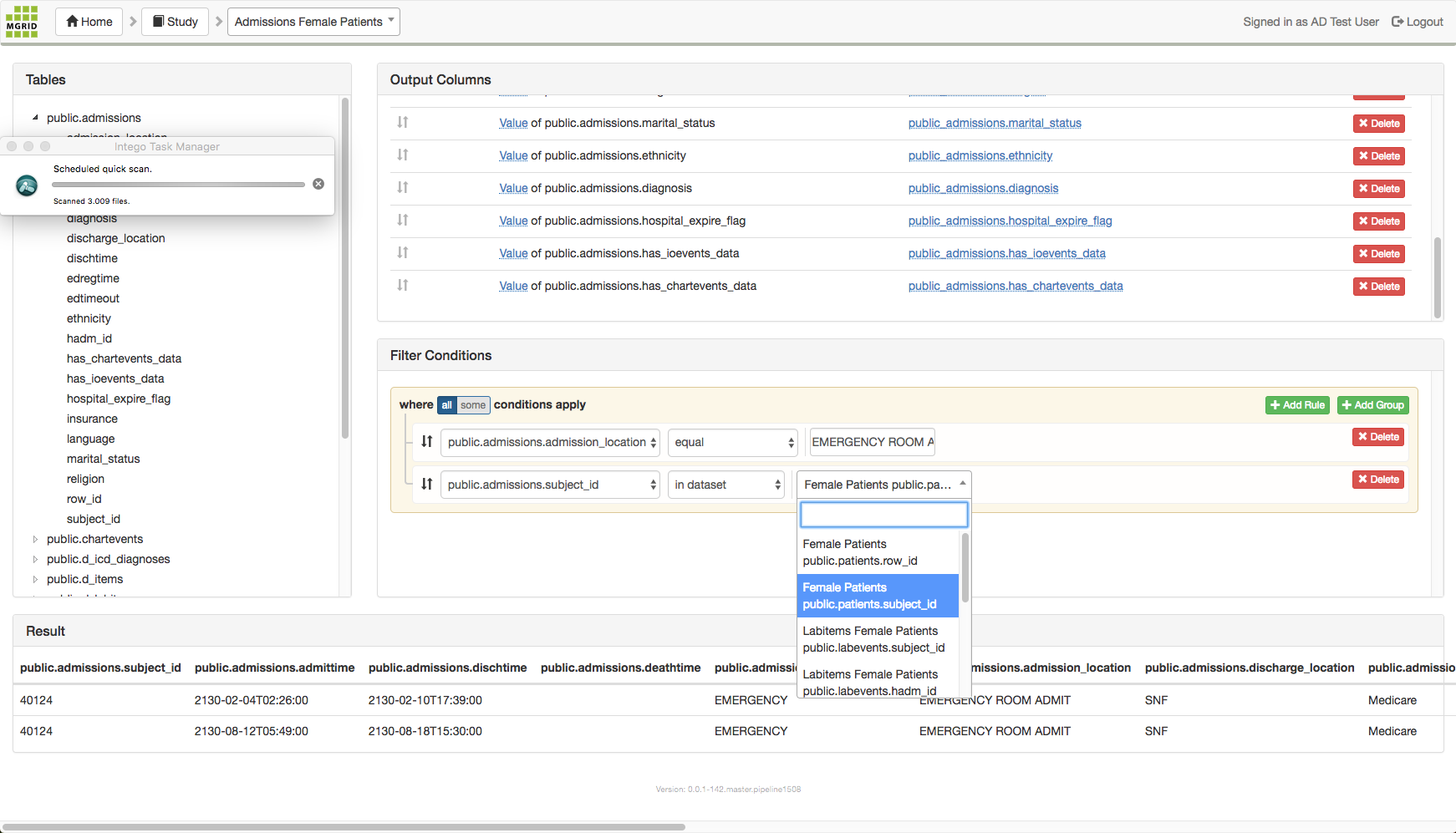Select subject_id in tables tree
1456x833 pixels.
click(94, 519)
